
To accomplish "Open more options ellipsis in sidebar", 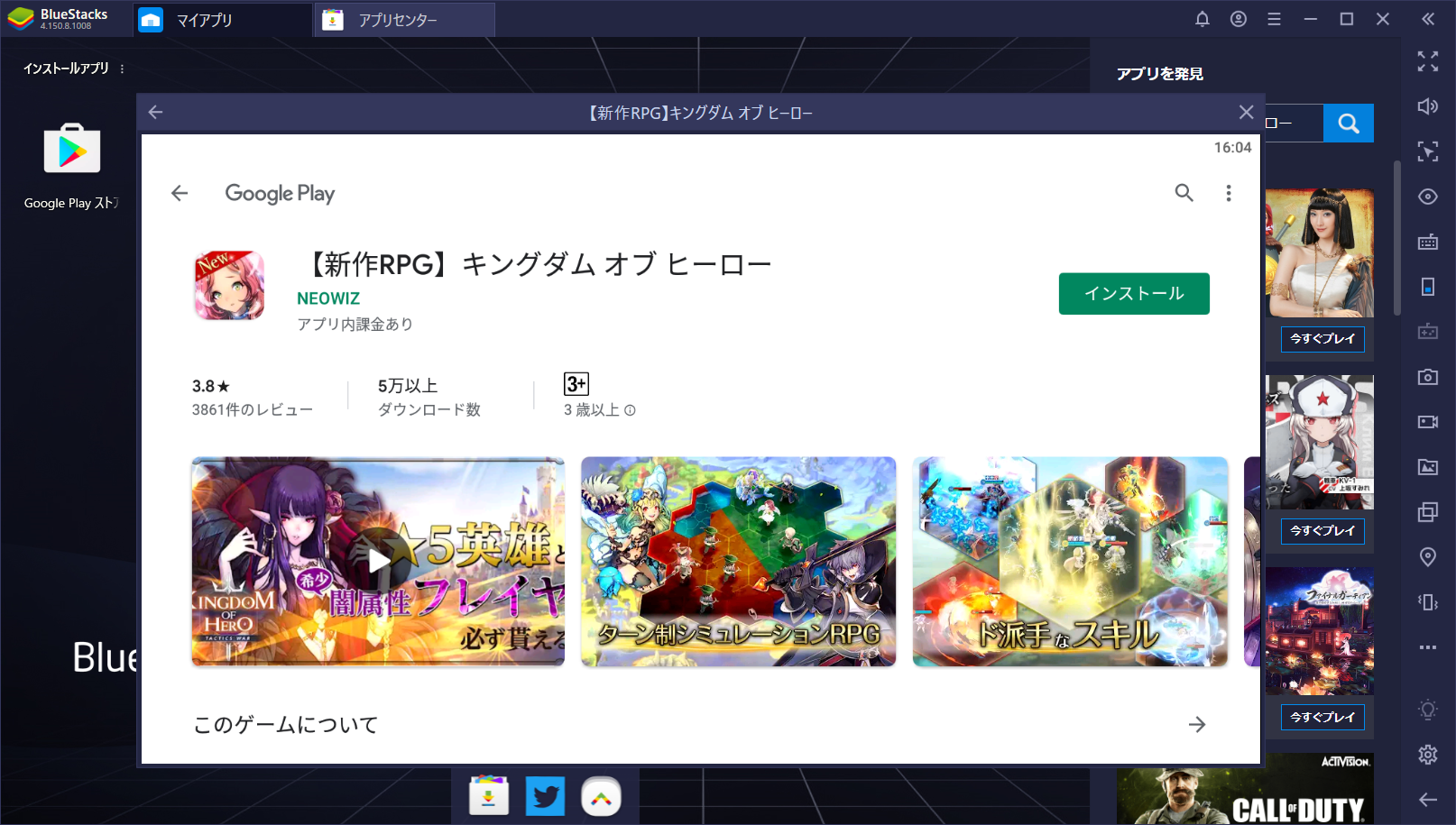I will pyautogui.click(x=1428, y=647).
